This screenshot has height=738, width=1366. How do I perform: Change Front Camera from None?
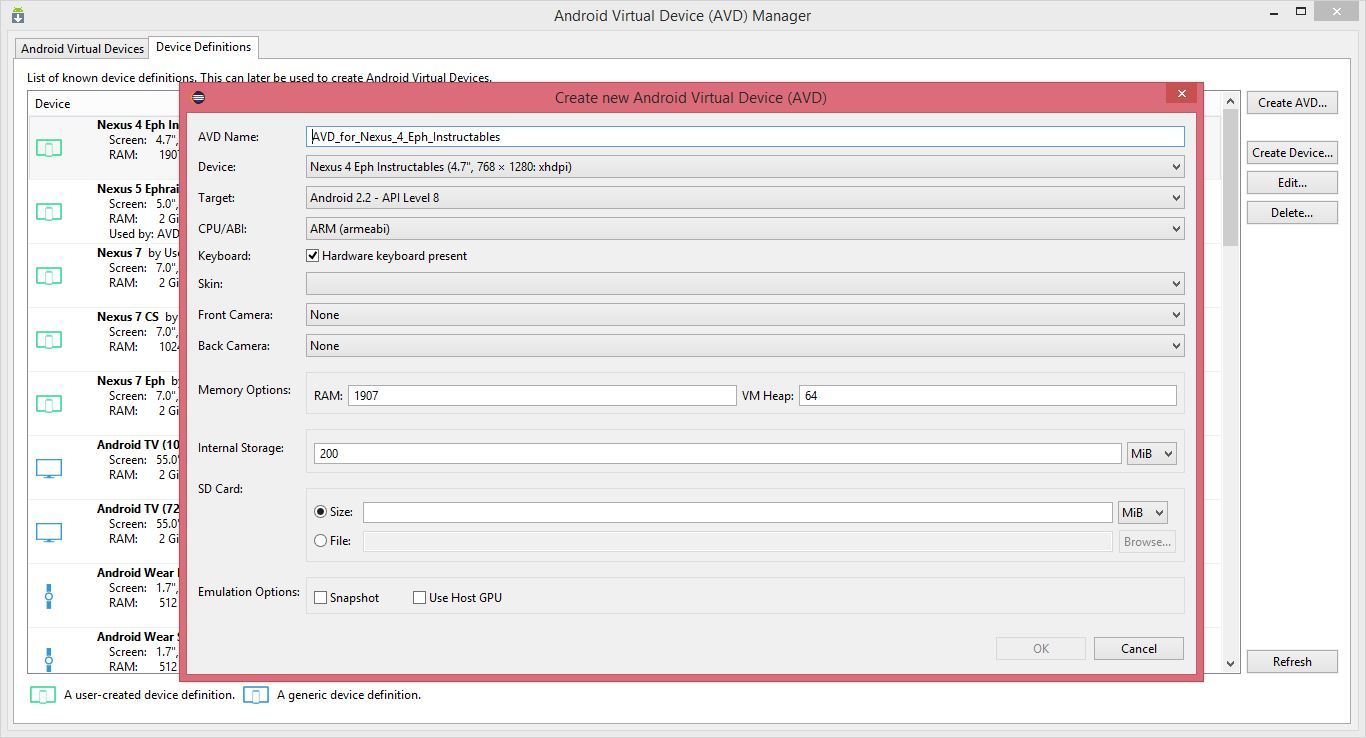tap(1175, 314)
